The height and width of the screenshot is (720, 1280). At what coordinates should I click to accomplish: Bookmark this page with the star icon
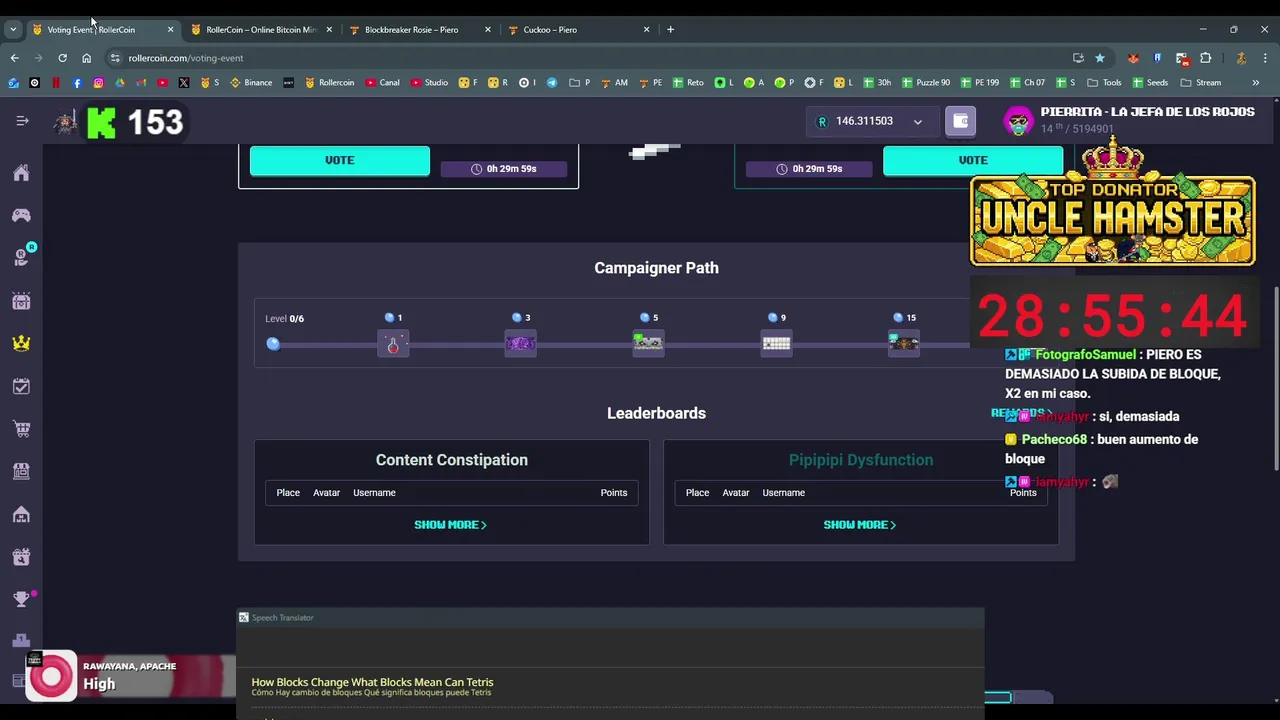point(1100,58)
